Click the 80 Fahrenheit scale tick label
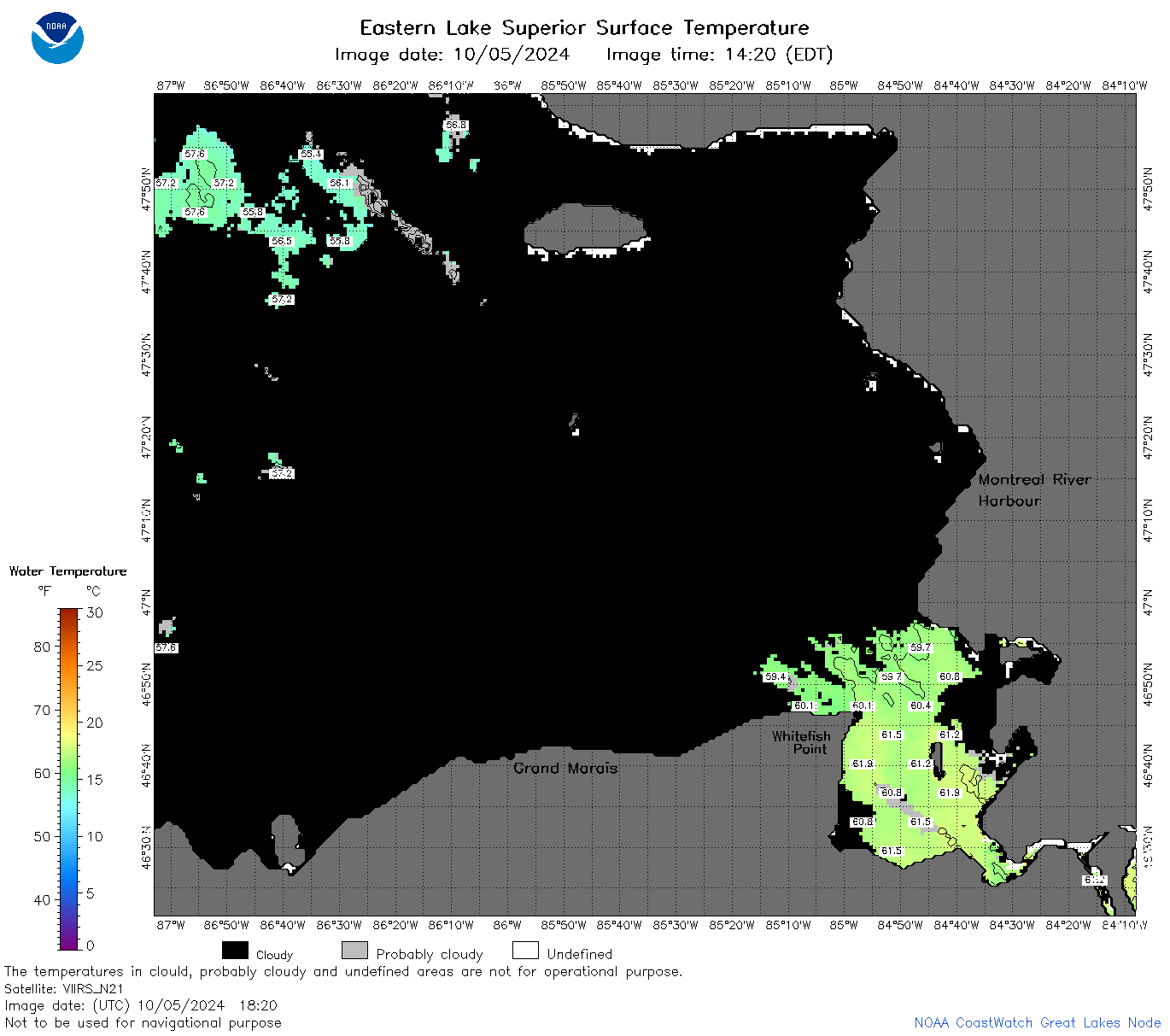The height and width of the screenshot is (1036, 1170). 42,647
